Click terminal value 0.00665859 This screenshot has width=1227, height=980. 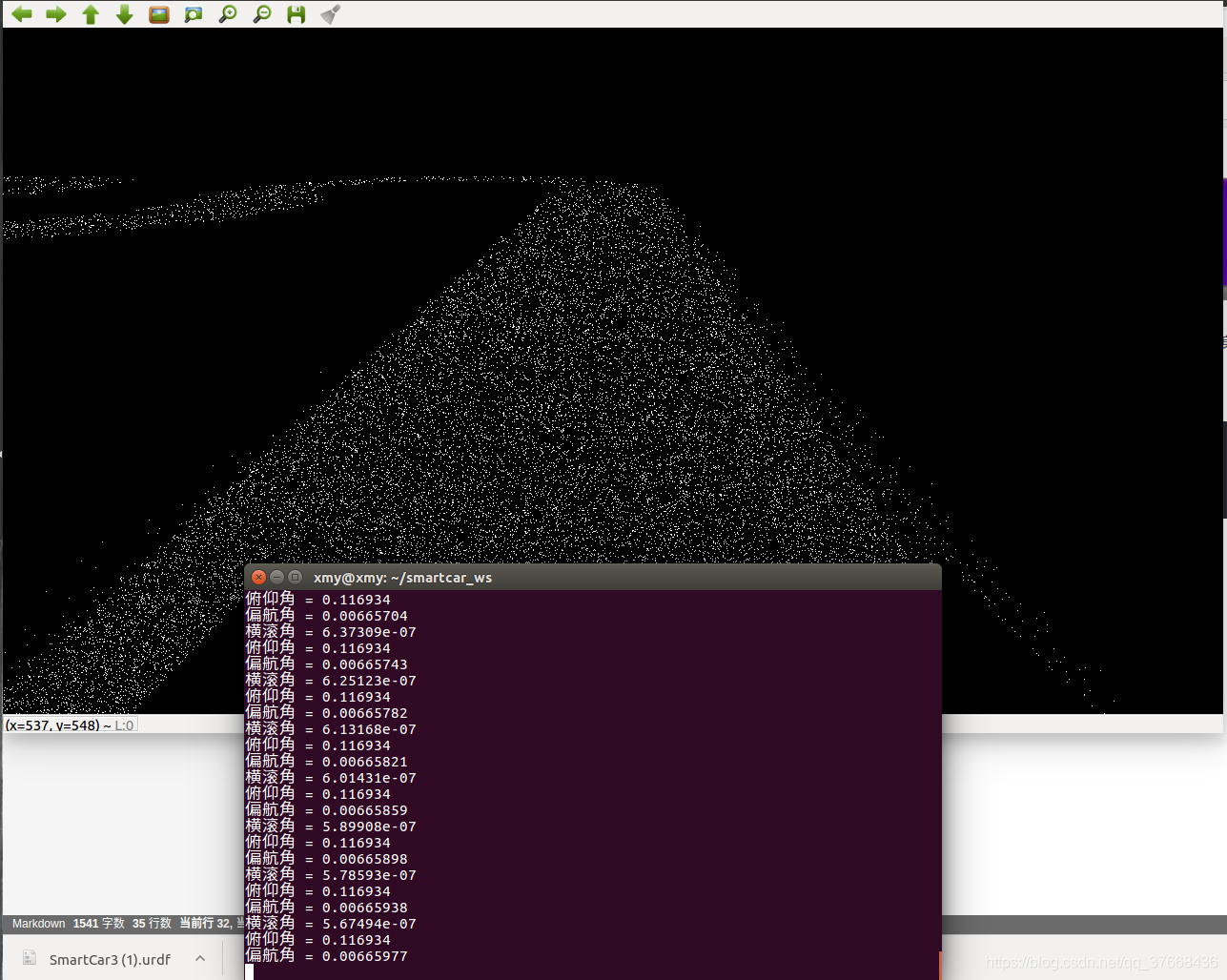[364, 810]
